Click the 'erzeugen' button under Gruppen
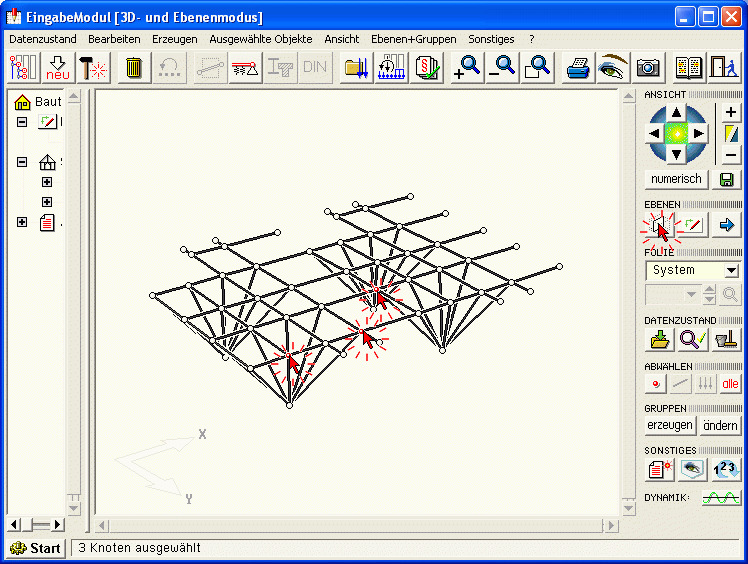748x564 pixels. point(669,425)
